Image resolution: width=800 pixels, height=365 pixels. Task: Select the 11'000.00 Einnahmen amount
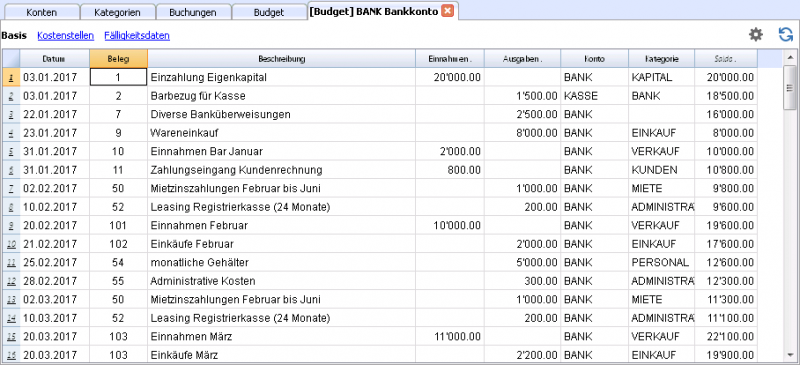click(450, 336)
